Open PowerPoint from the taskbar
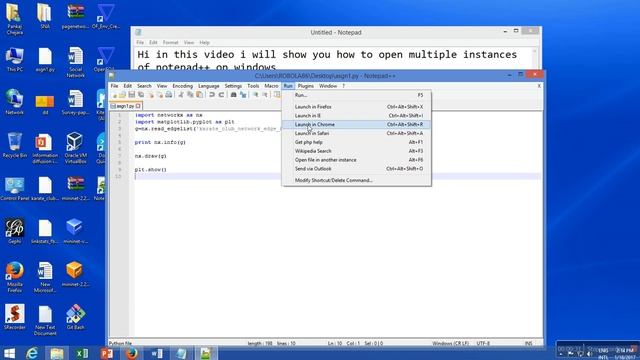The image size is (640, 360). [x=107, y=353]
